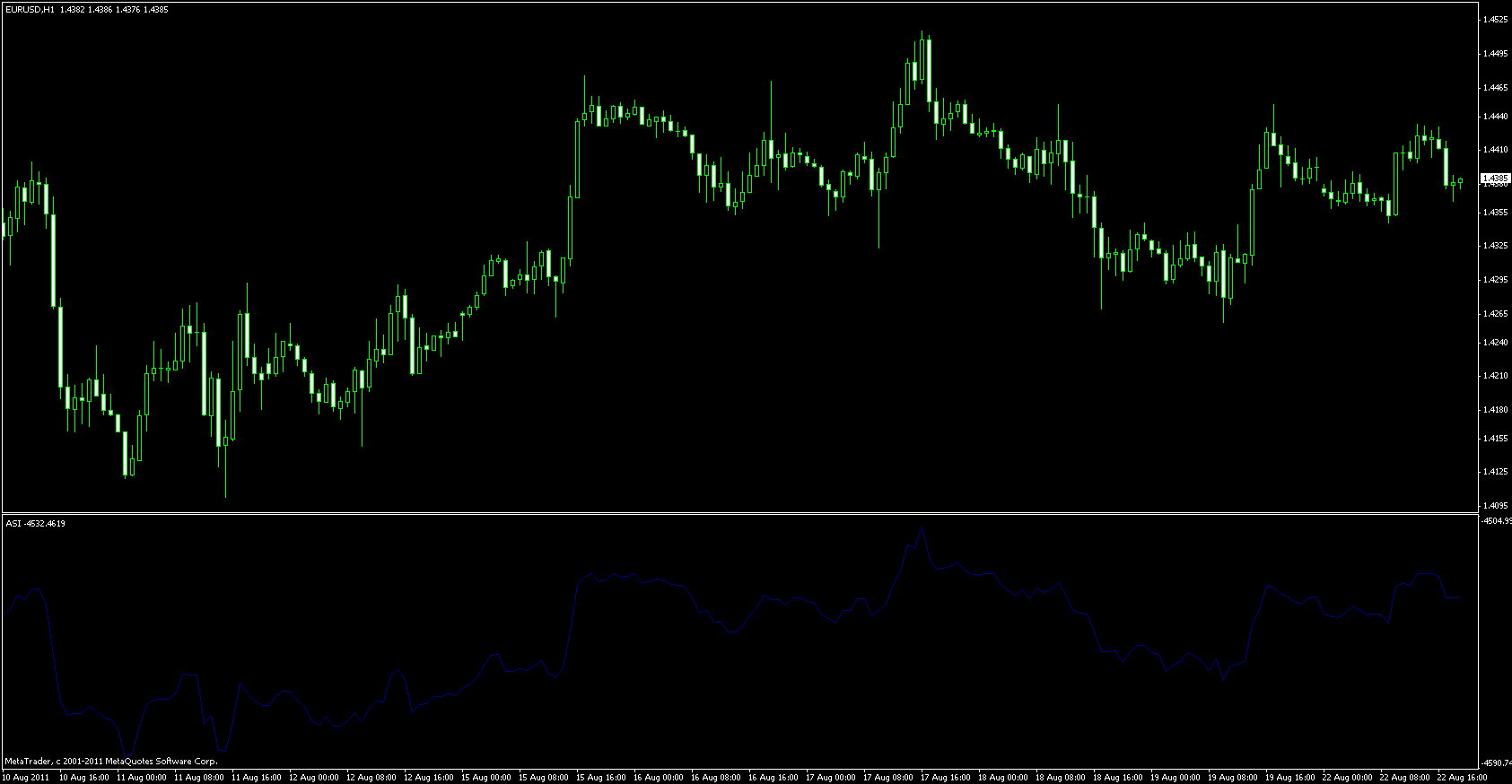Select the 15 Aug 16:00 time label
Viewport: 1512px width, 784px height.
tap(601, 777)
